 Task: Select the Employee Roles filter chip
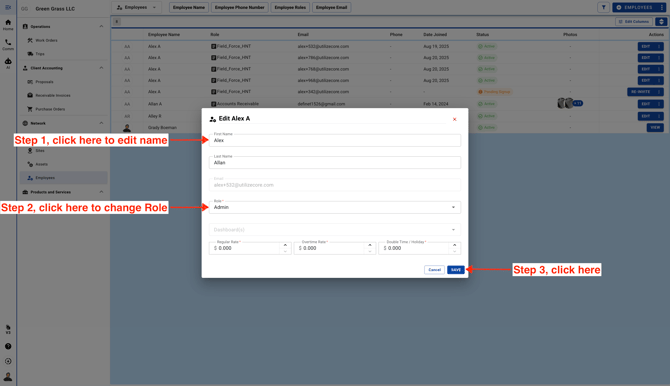(x=290, y=7)
